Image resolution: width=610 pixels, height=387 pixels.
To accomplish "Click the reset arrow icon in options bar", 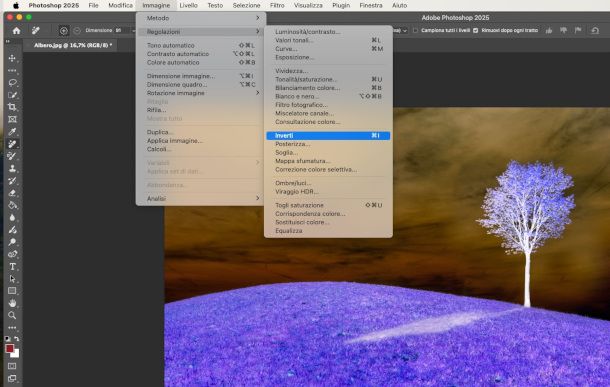I will (x=595, y=30).
